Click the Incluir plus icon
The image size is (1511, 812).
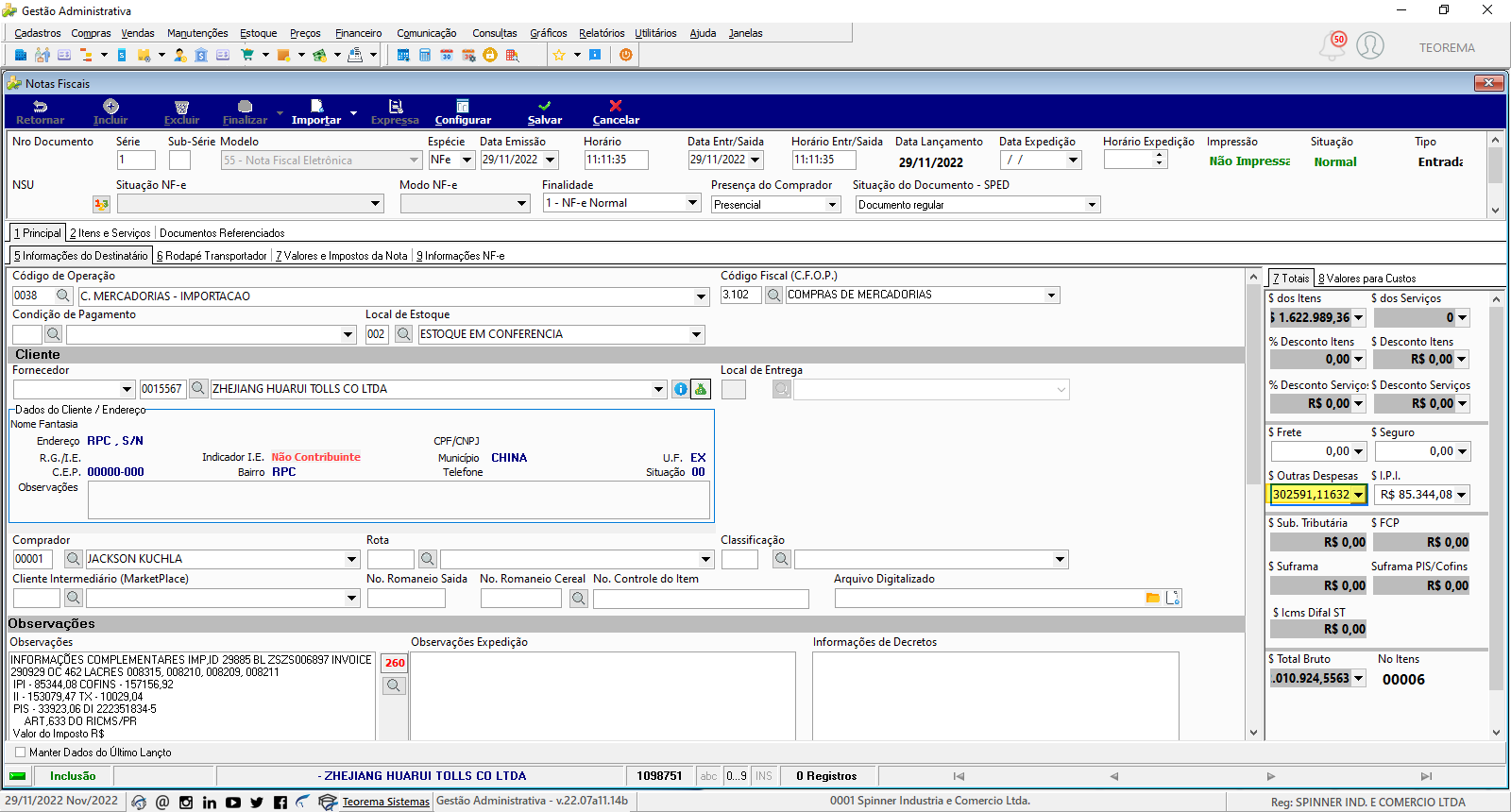[110, 106]
